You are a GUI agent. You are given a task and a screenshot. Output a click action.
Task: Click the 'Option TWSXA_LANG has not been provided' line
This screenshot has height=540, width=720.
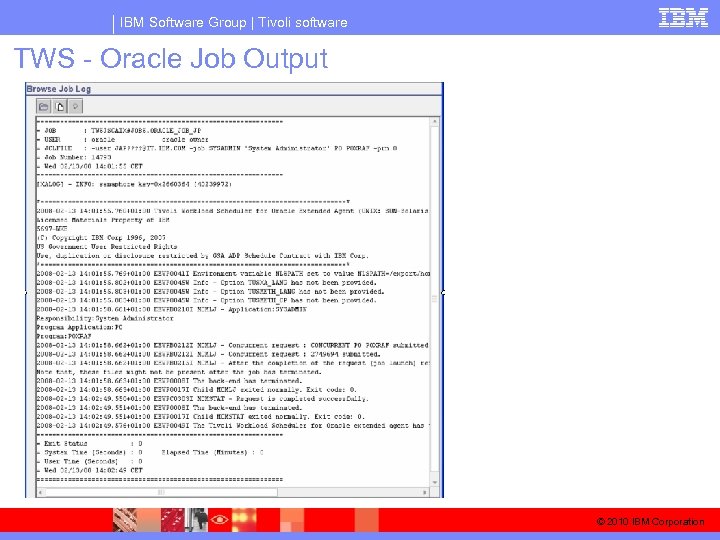(206, 283)
